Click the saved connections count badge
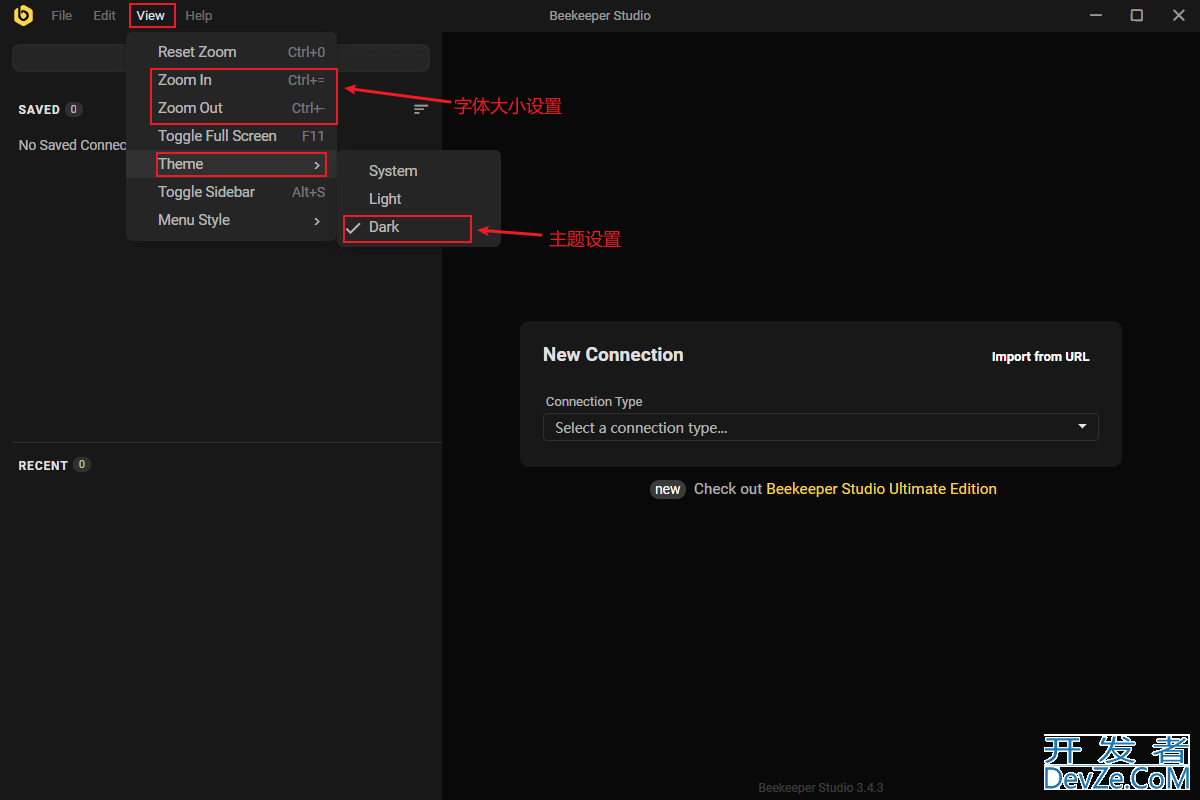Image resolution: width=1200 pixels, height=800 pixels. click(74, 109)
